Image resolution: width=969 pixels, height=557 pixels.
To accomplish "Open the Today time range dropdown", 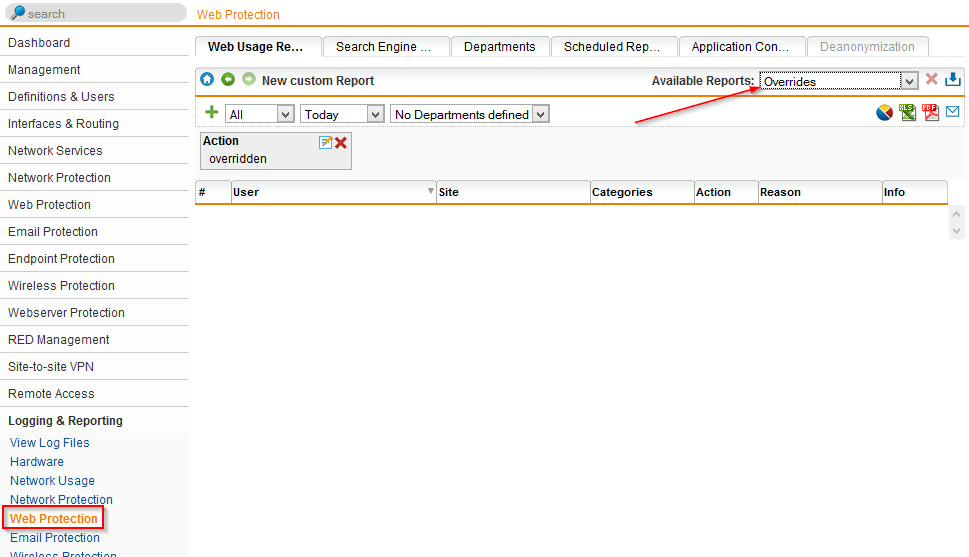I will [x=342, y=114].
